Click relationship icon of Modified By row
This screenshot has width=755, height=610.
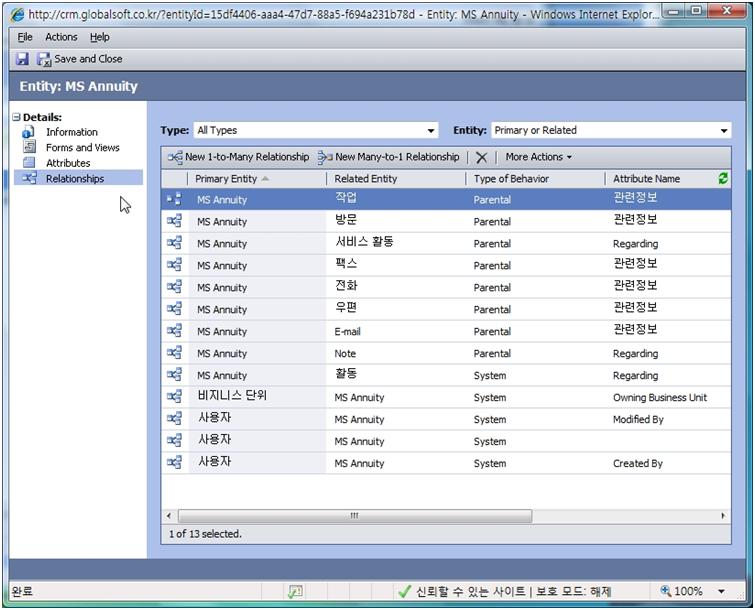pos(174,419)
